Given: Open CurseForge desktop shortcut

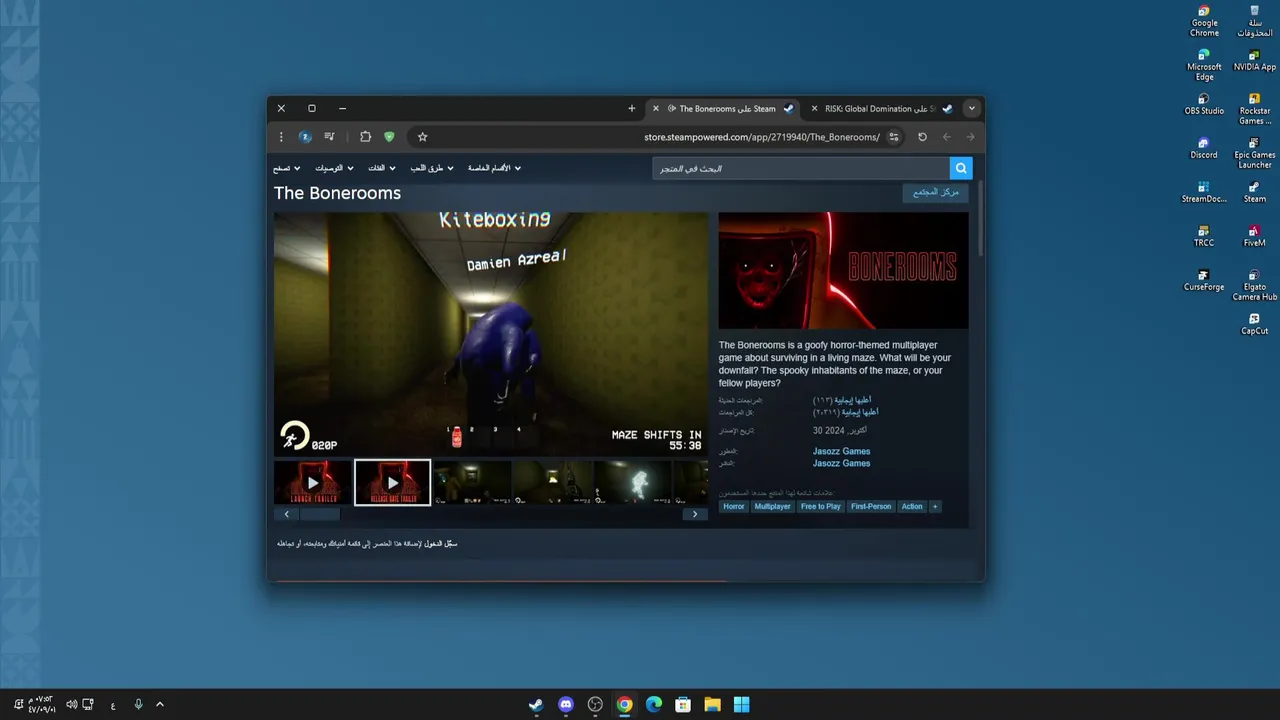Looking at the screenshot, I should pos(1204,280).
